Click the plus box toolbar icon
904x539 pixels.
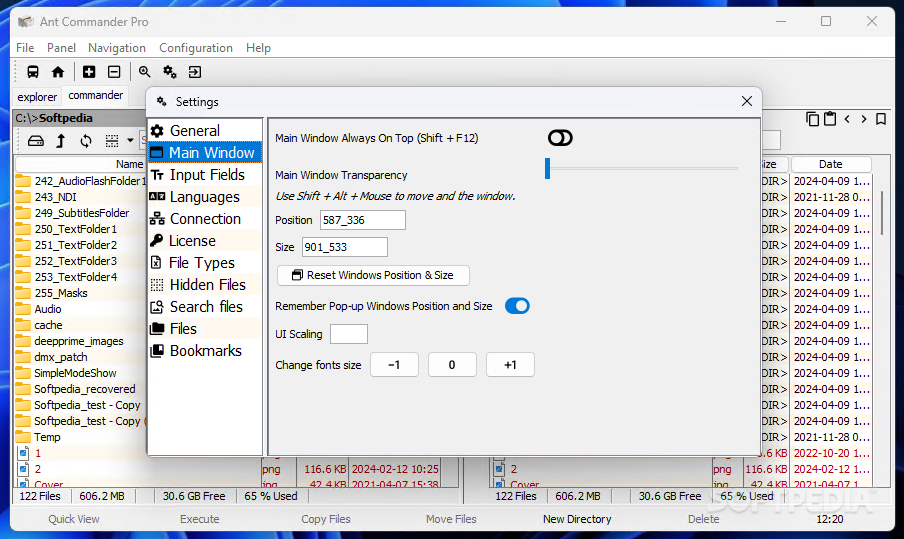tap(89, 72)
